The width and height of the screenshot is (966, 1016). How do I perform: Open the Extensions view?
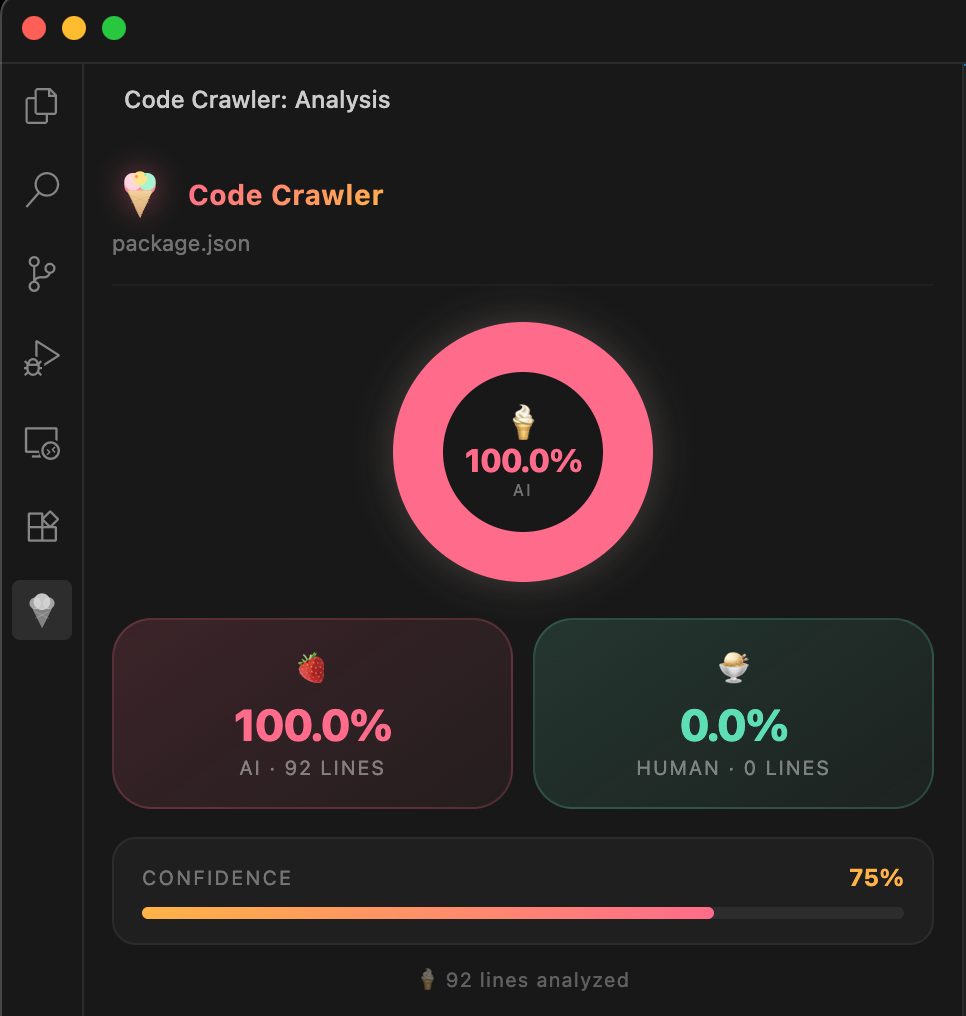point(41,526)
